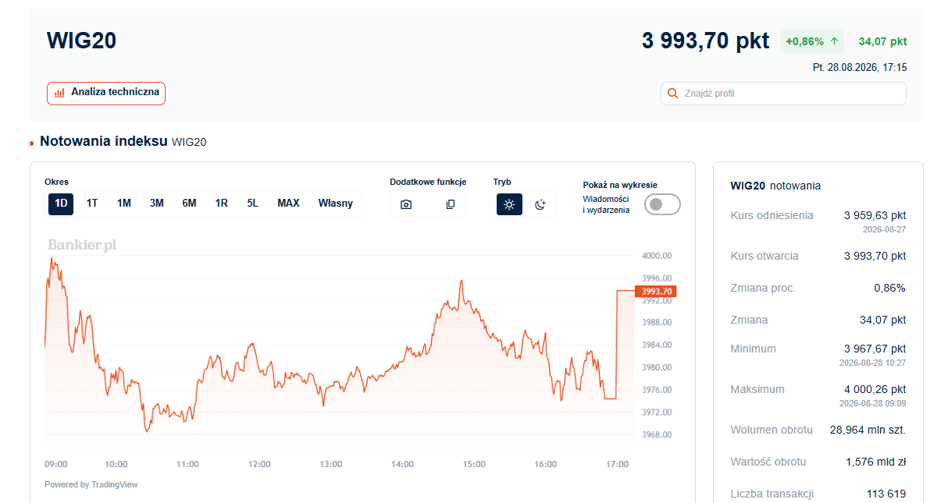This screenshot has height=503, width=948.
Task: Click the 13:00 time axis label
Action: pos(331,464)
